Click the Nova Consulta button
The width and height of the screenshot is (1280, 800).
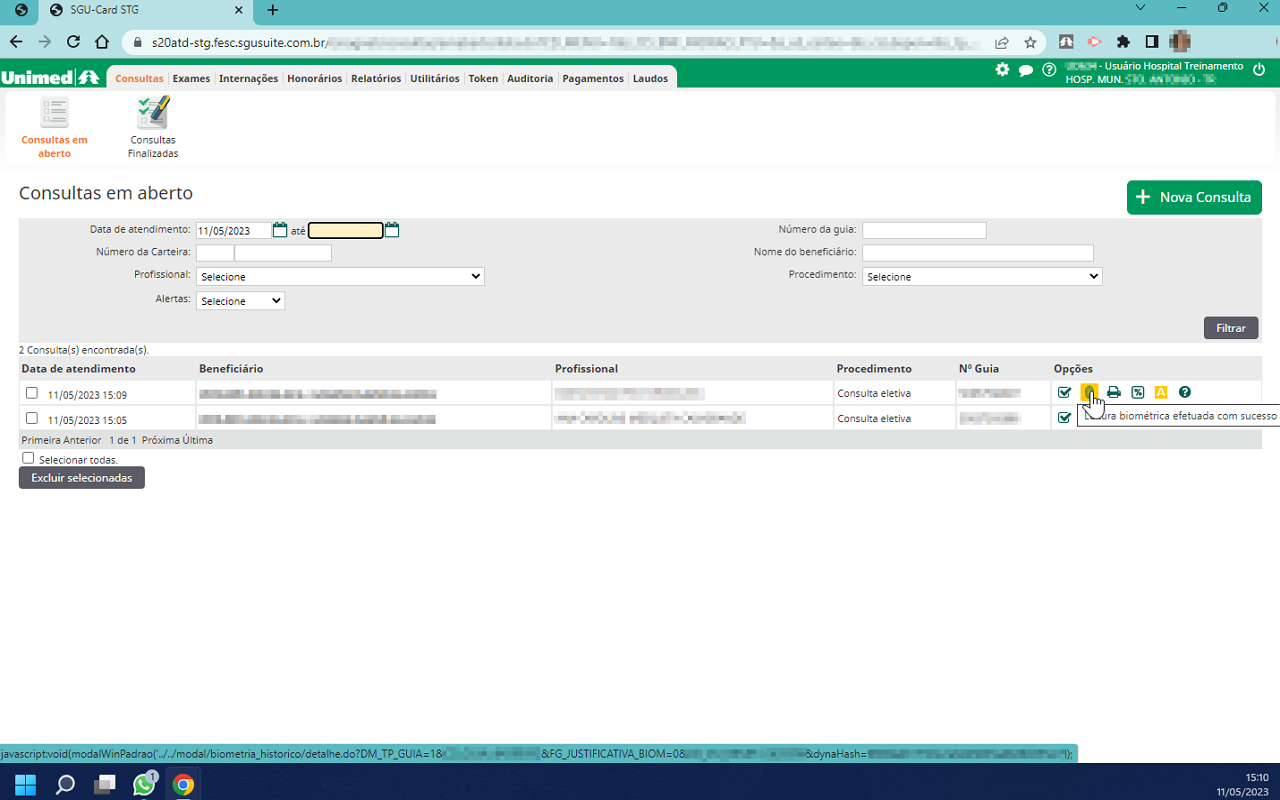tap(1194, 197)
